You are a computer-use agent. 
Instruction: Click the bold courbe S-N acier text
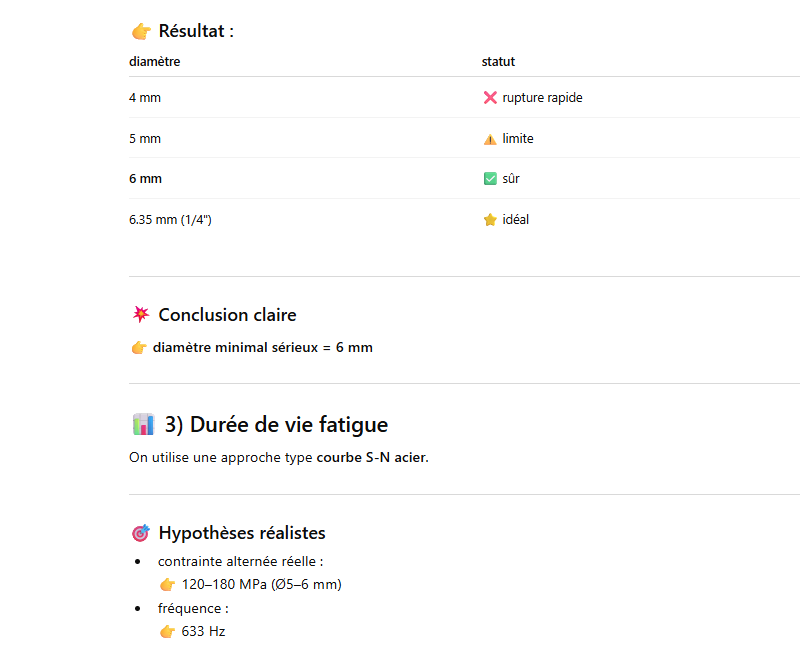click(372, 458)
